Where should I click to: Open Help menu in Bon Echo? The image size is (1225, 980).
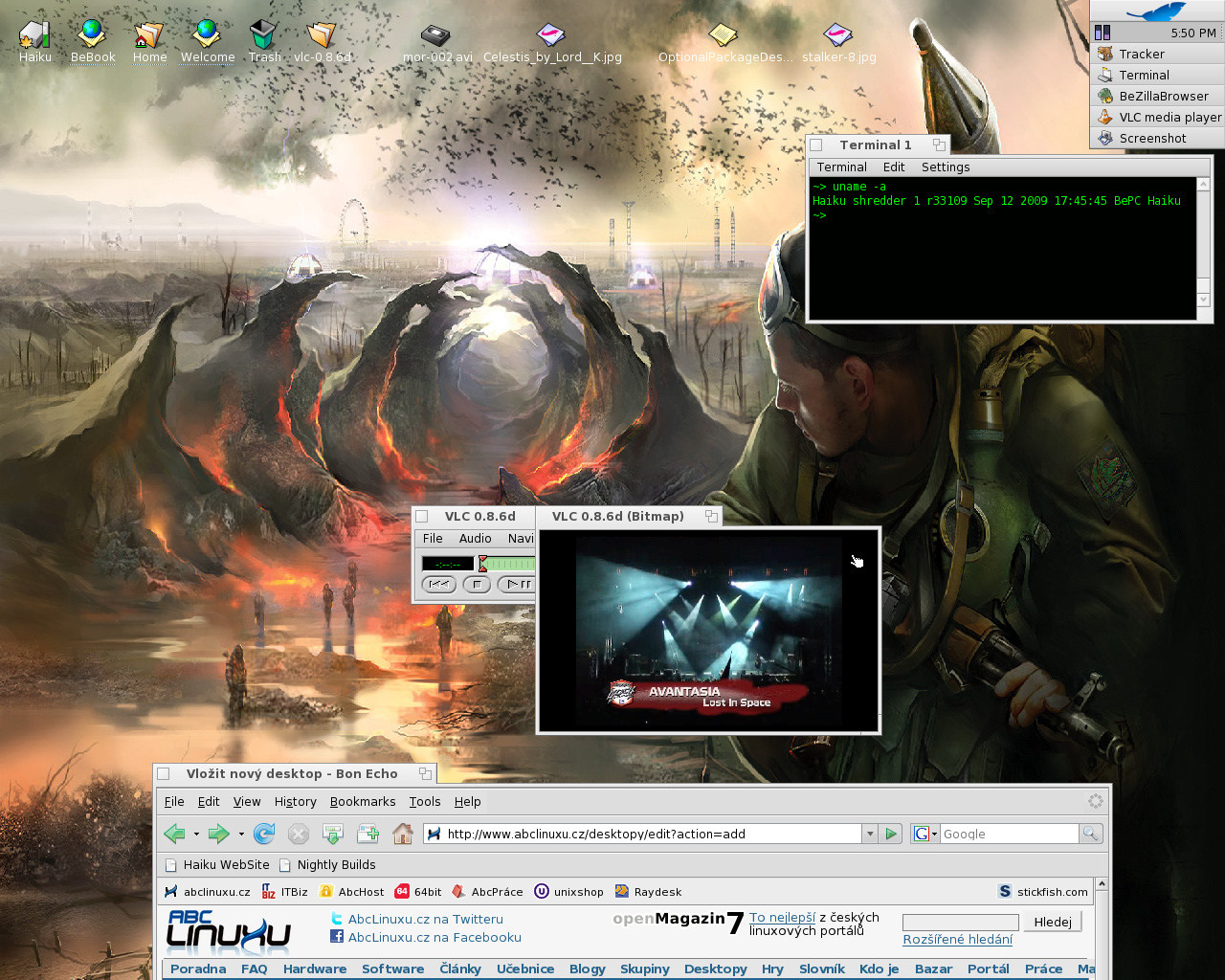468,801
